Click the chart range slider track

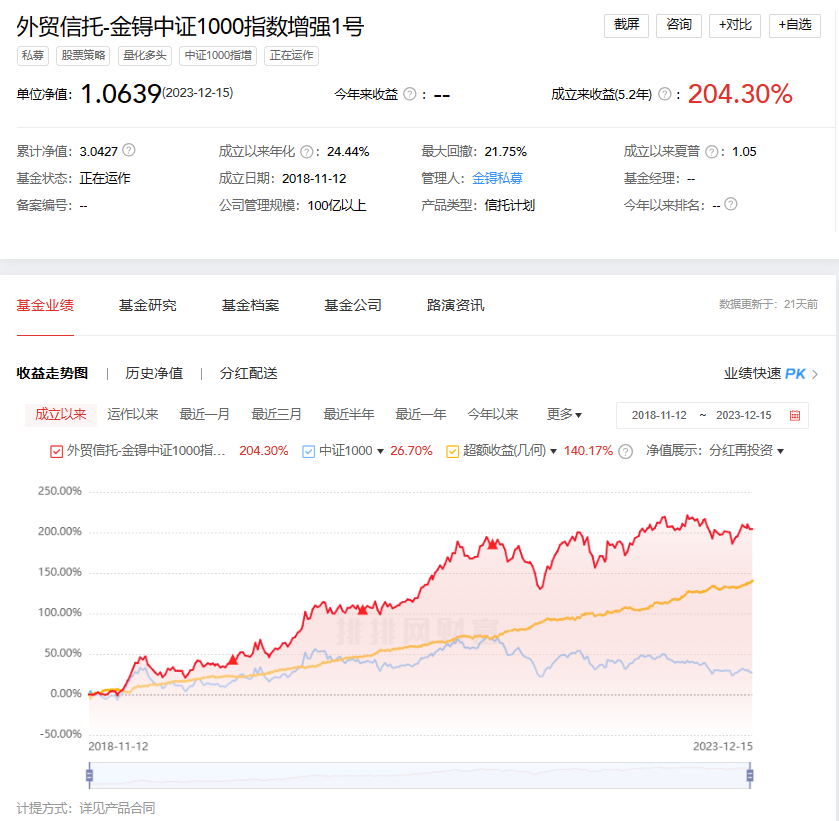pyautogui.click(x=420, y=775)
